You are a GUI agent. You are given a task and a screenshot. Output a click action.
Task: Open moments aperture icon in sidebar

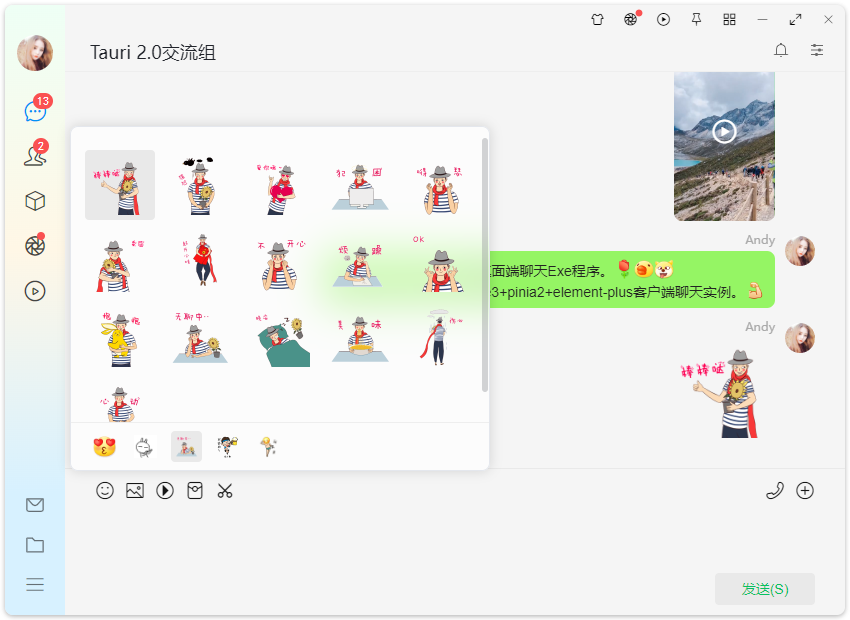coord(35,246)
